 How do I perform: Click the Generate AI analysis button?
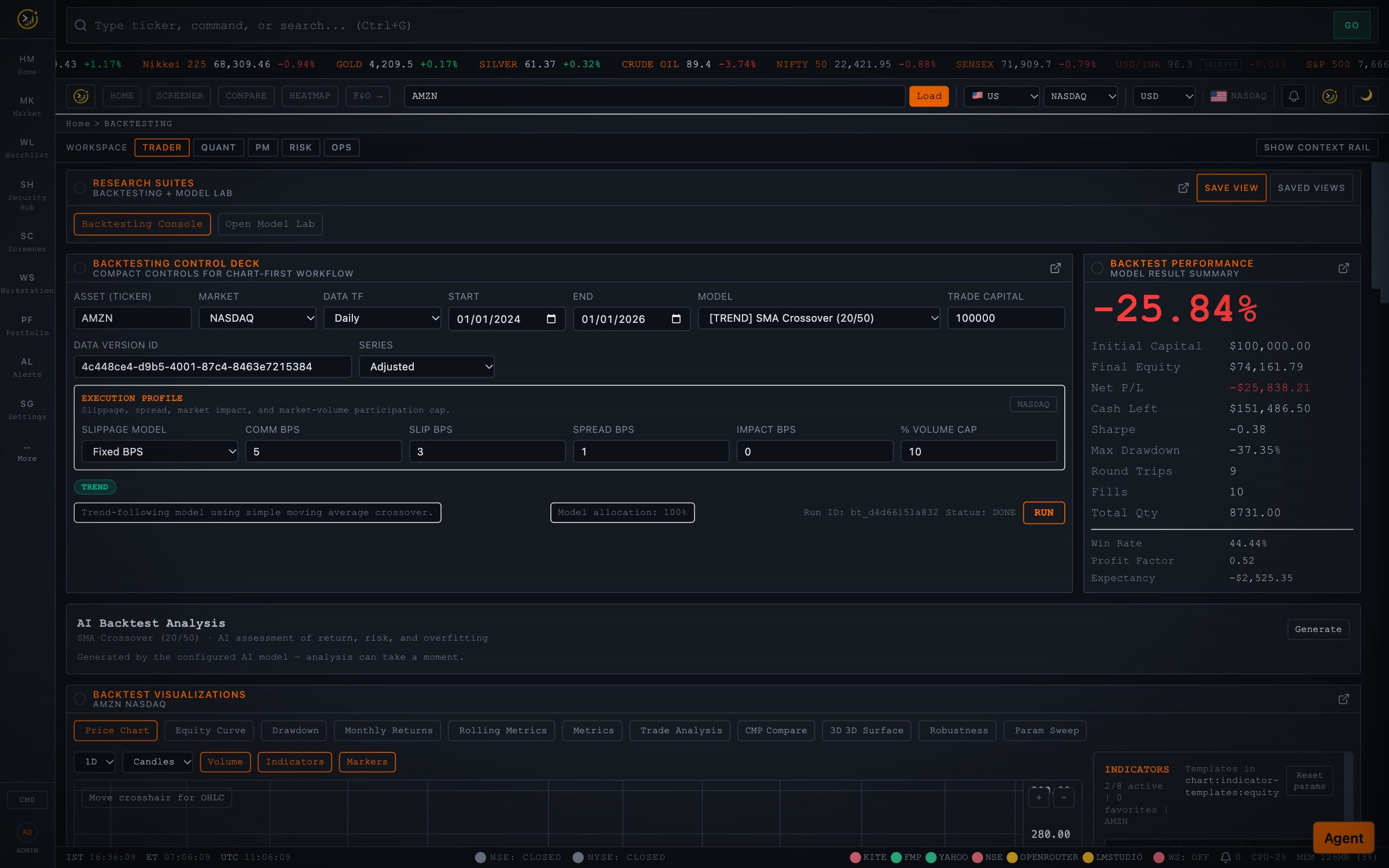coord(1318,629)
